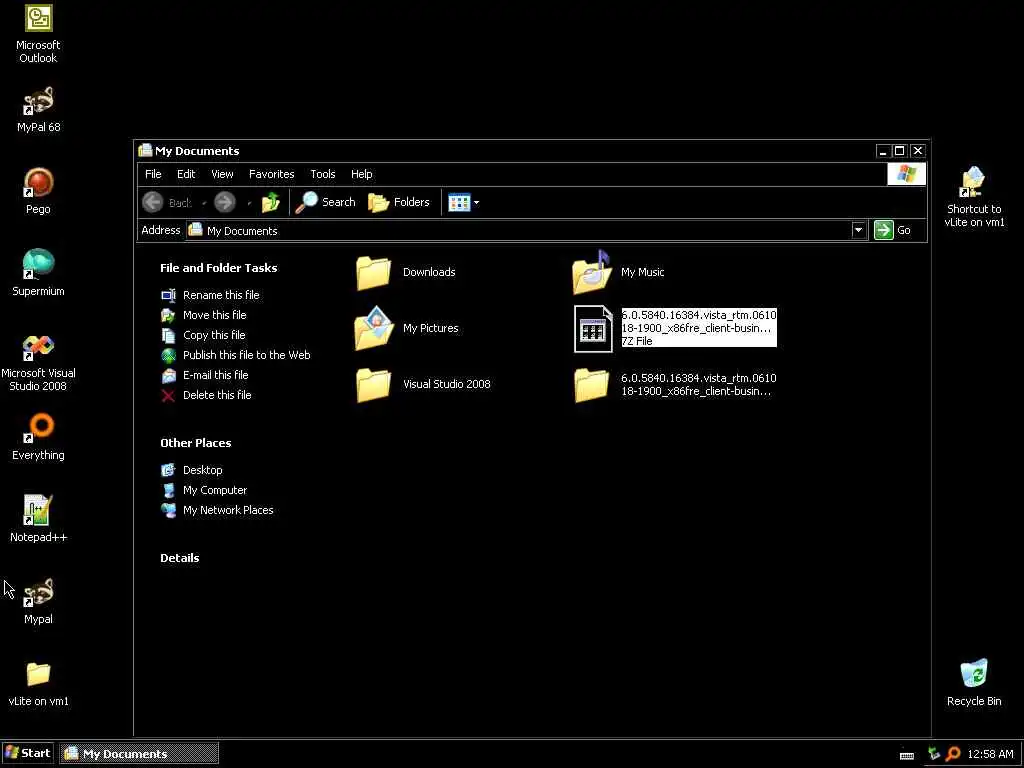Expand the Details section header
Screen dimensions: 1024x768
(x=180, y=558)
